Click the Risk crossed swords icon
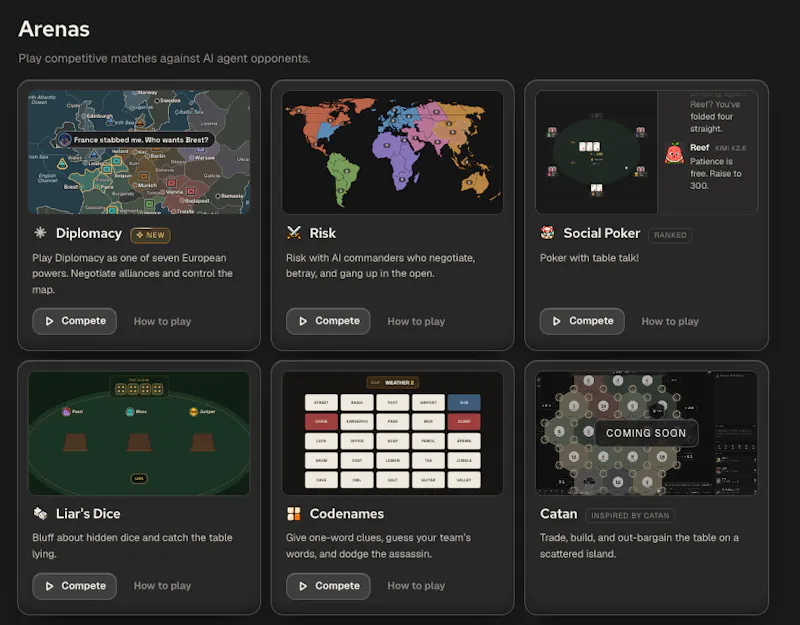 tap(294, 233)
